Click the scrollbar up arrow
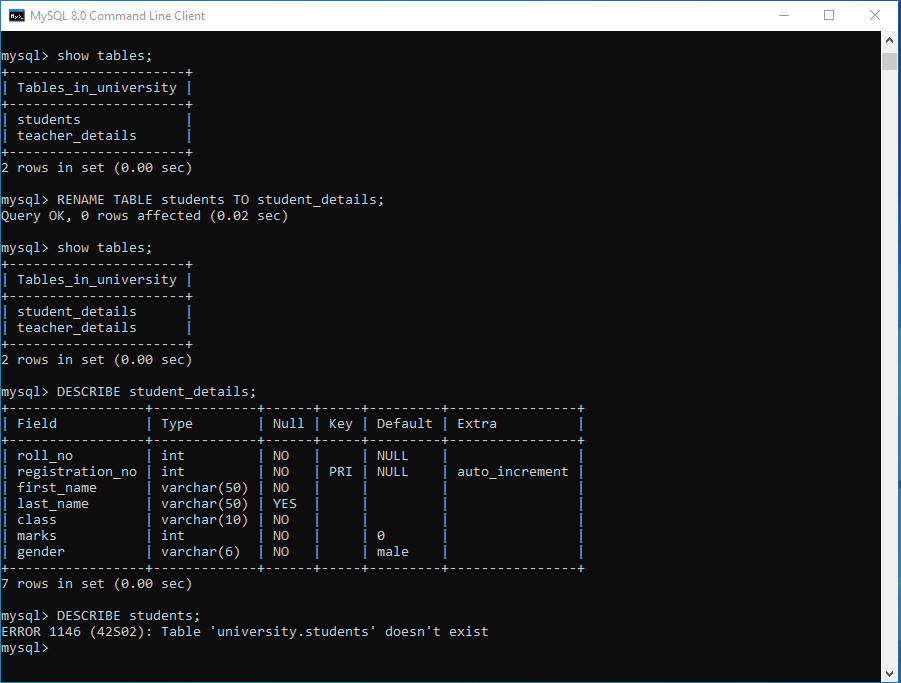This screenshot has width=901, height=683. pos(889,39)
